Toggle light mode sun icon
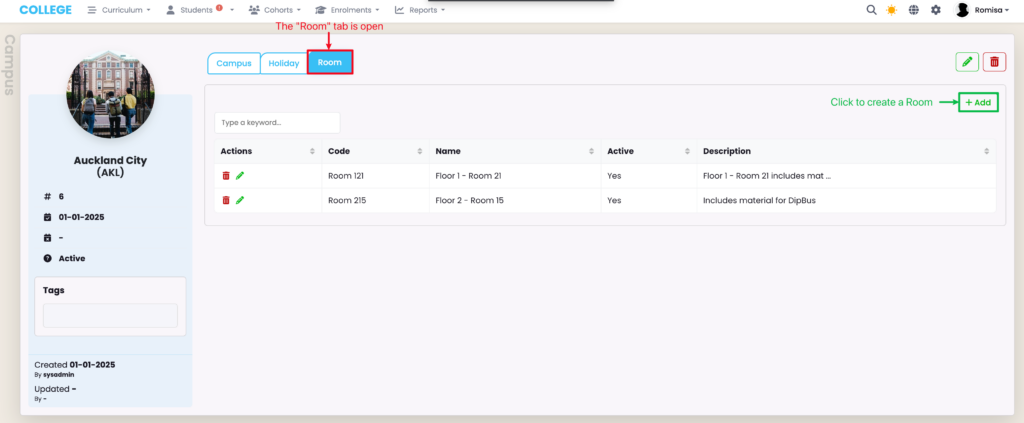The height and width of the screenshot is (423, 1024). coord(892,10)
